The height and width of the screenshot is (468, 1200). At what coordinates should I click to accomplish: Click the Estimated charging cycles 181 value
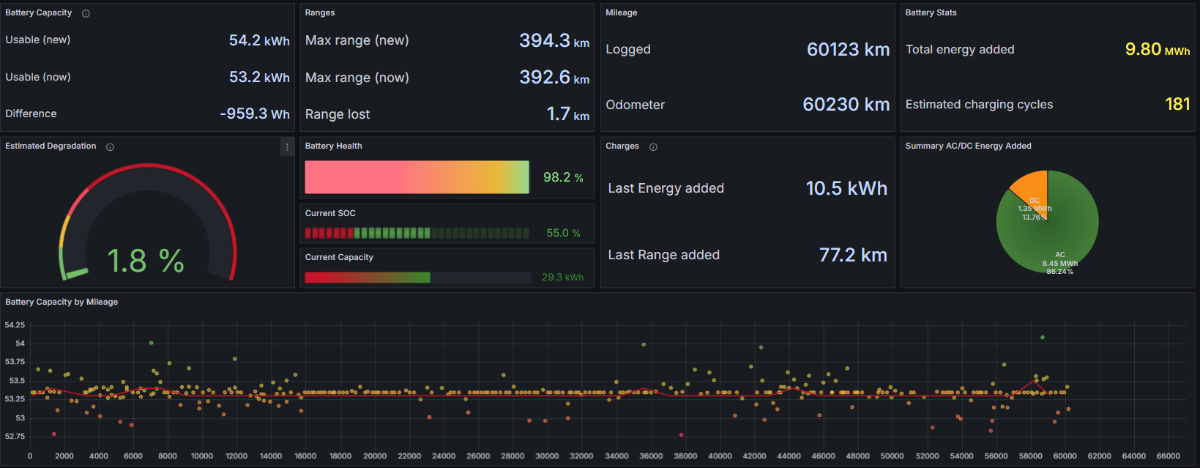pyautogui.click(x=1177, y=104)
